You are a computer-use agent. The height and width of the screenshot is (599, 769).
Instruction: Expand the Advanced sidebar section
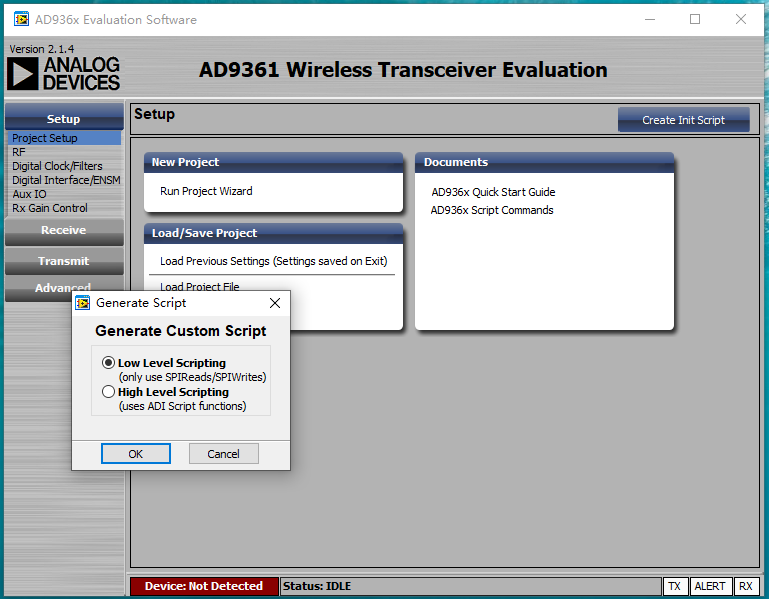63,287
